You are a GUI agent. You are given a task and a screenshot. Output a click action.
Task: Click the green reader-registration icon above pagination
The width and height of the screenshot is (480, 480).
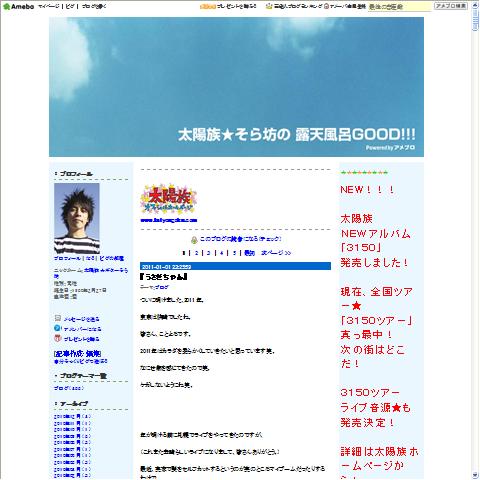194,239
